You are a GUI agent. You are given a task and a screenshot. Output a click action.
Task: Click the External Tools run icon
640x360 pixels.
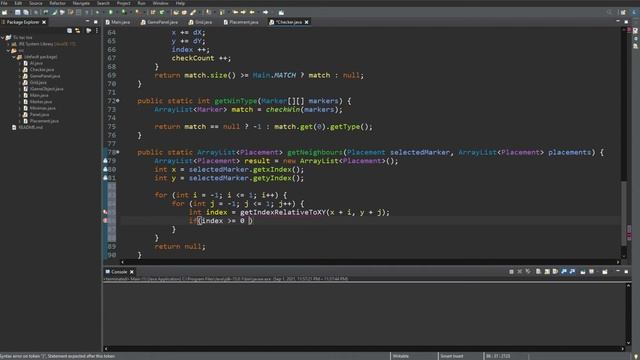[x=138, y=12]
